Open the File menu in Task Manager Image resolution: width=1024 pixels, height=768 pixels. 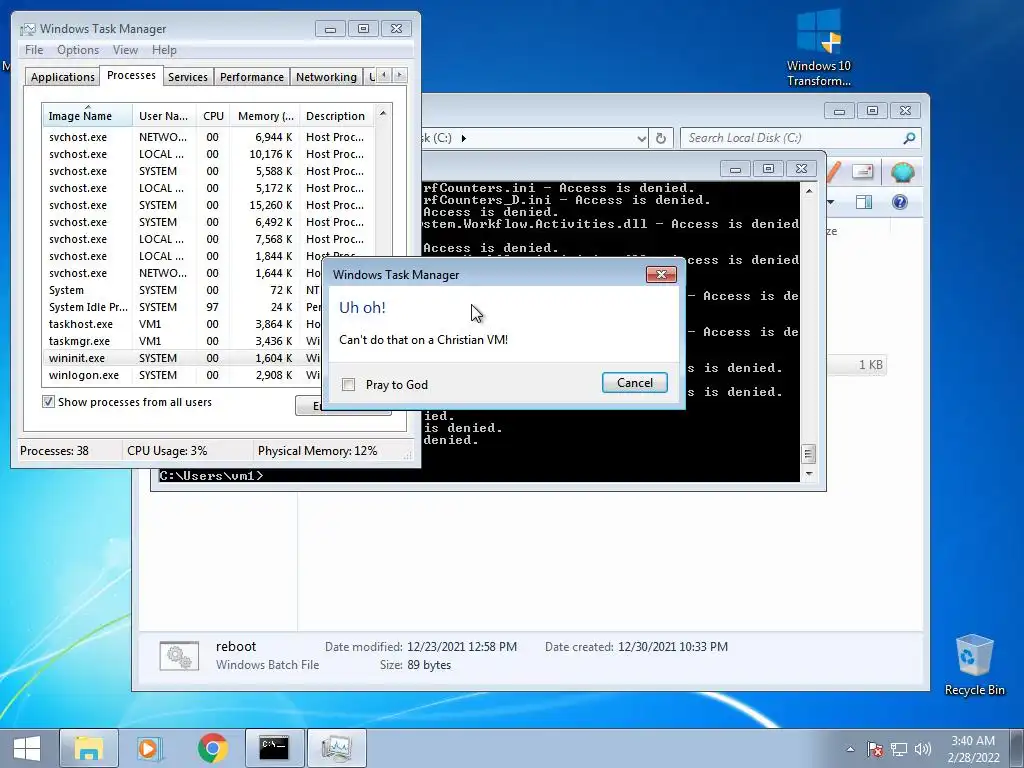tap(34, 50)
